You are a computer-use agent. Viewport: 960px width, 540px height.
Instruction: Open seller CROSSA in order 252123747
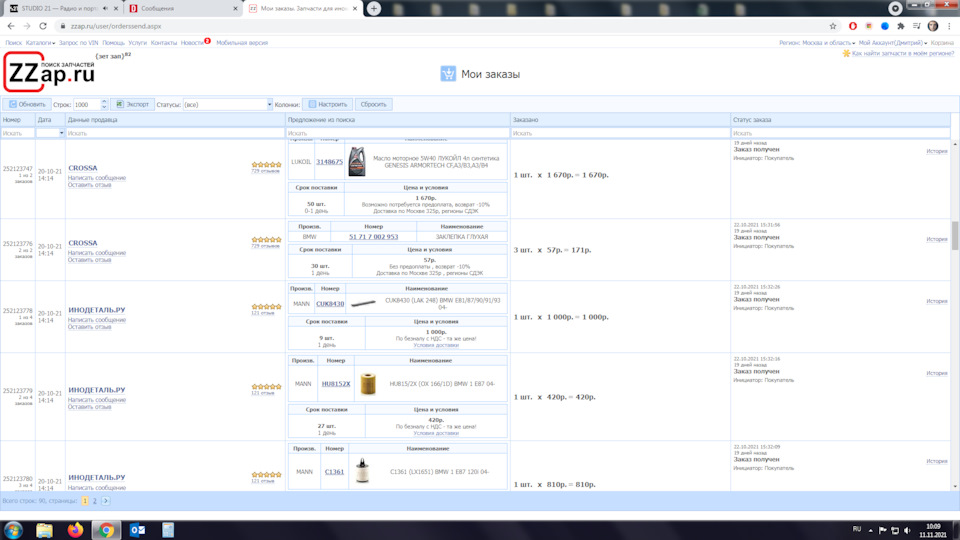[x=83, y=168]
